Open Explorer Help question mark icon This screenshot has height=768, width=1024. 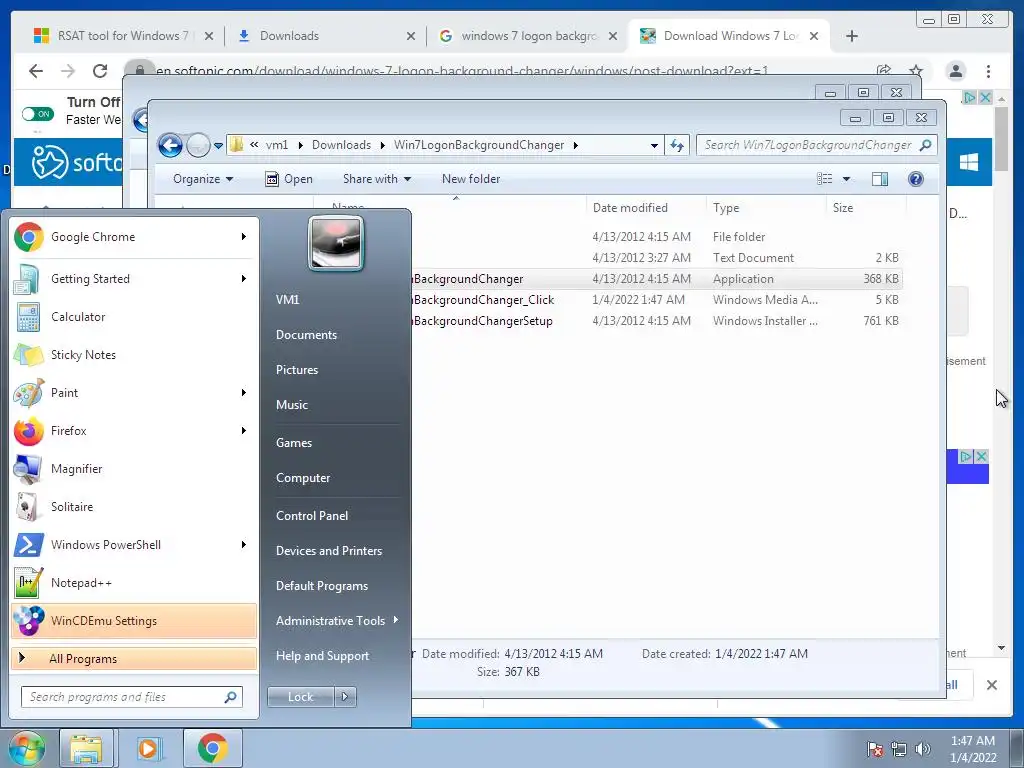916,179
